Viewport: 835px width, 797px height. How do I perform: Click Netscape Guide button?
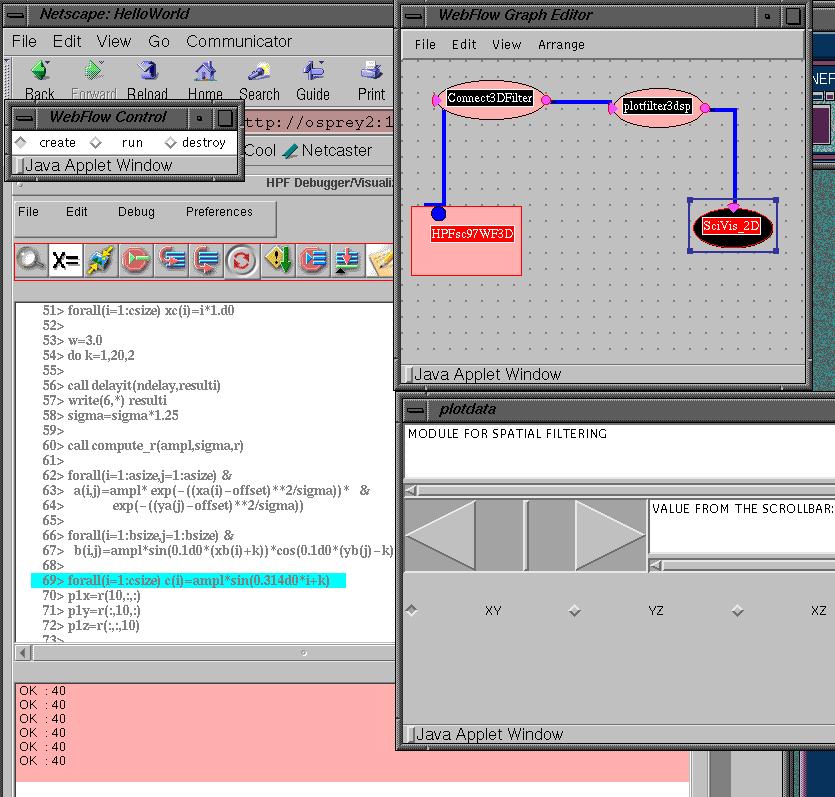click(x=313, y=80)
